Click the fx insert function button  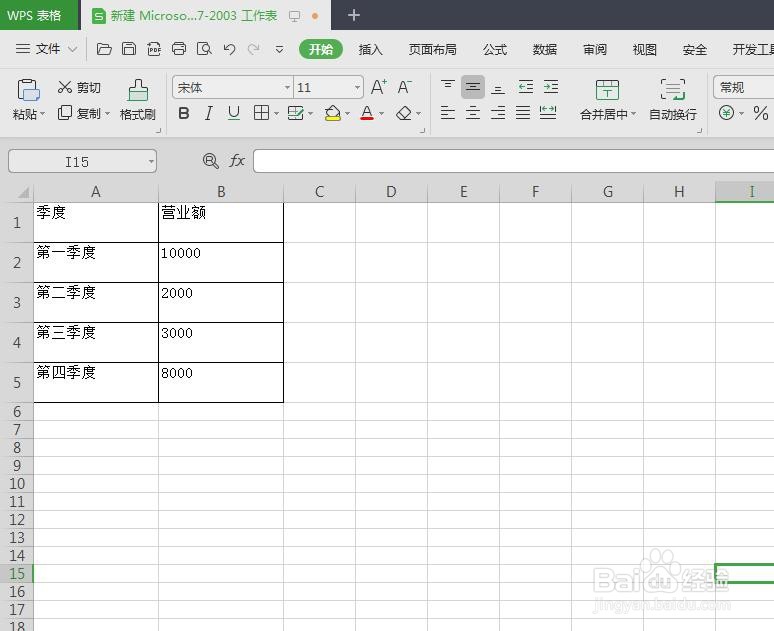click(x=237, y=161)
